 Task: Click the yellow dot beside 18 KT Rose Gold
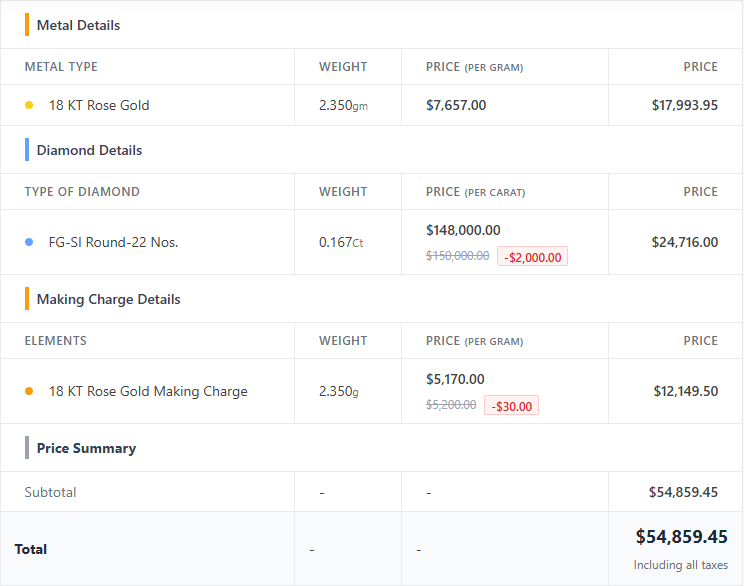pyautogui.click(x=29, y=105)
